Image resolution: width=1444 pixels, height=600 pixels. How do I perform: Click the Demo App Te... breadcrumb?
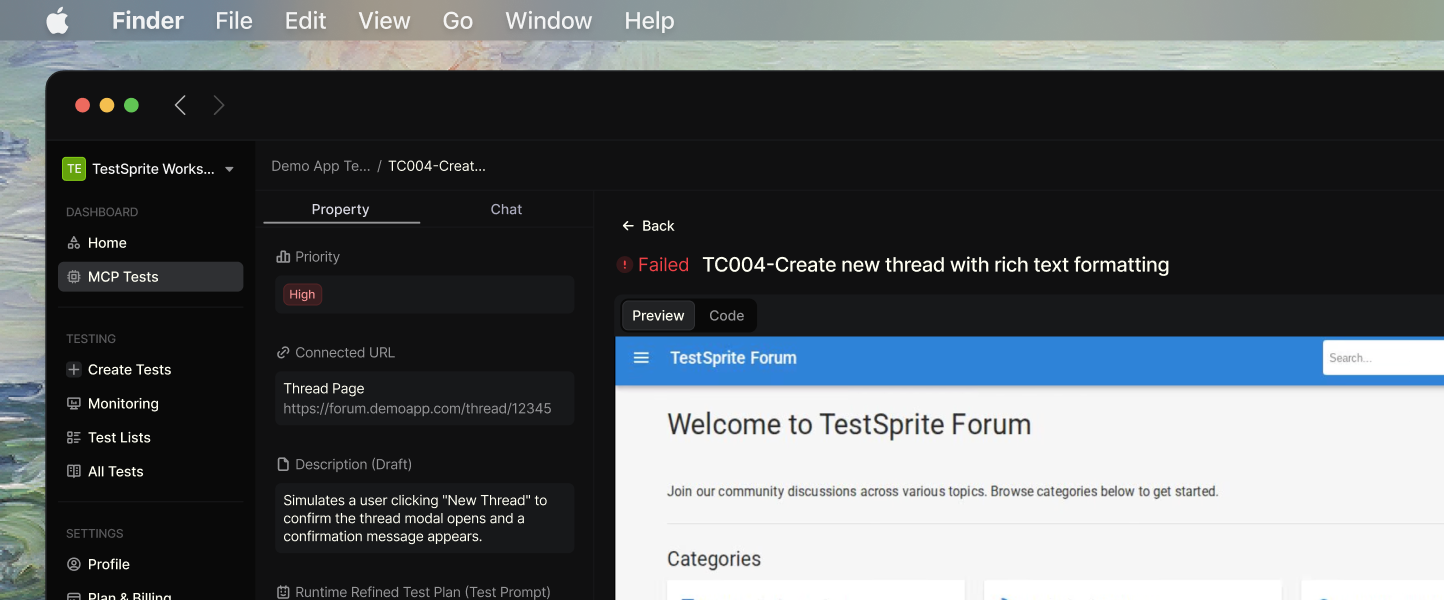tap(321, 166)
